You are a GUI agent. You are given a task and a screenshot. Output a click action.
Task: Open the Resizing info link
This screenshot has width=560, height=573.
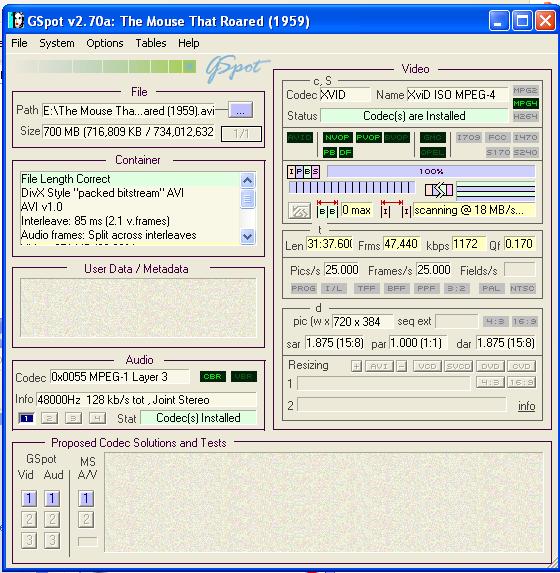[x=526, y=406]
